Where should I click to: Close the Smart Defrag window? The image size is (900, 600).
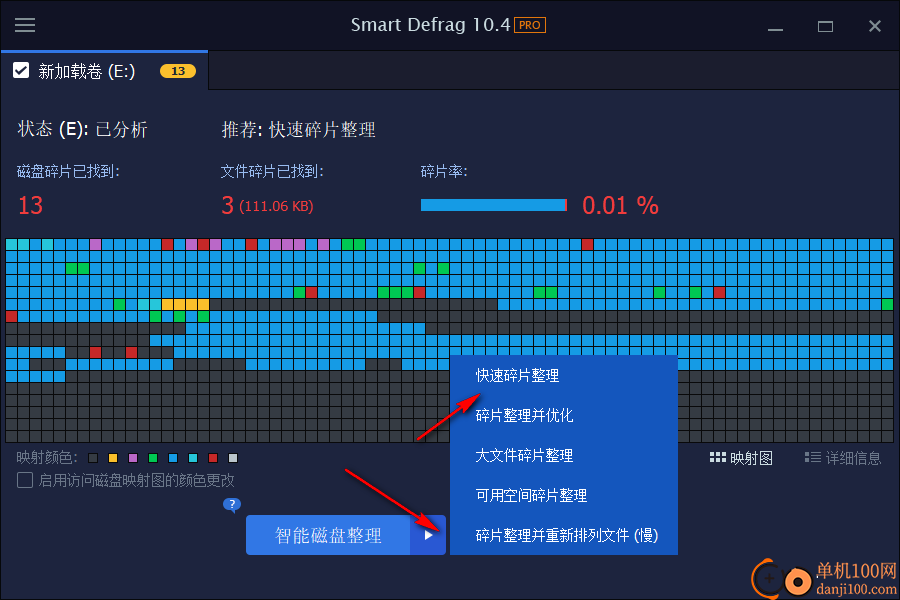coord(875,26)
